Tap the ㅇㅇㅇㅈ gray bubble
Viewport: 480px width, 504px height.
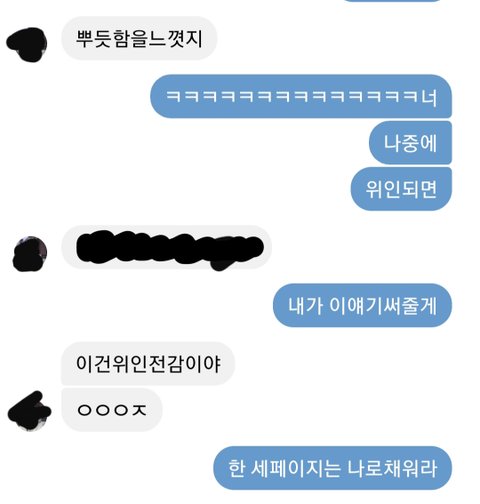click(x=112, y=410)
